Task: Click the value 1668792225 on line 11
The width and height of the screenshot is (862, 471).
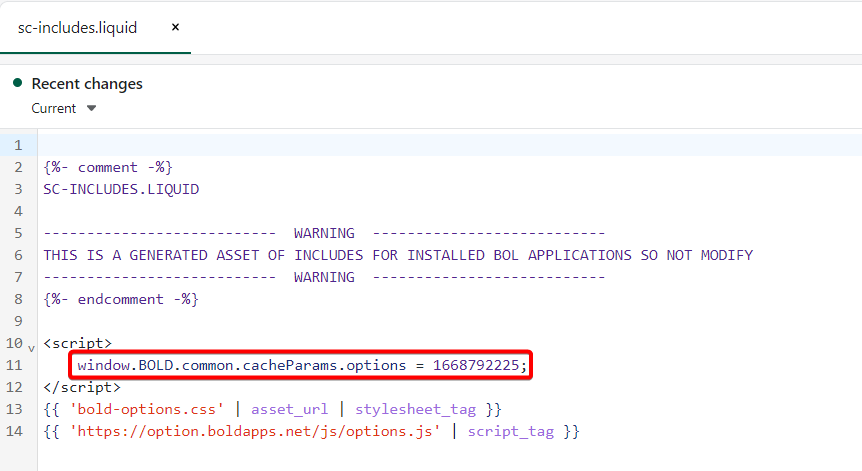Action: coord(476,365)
